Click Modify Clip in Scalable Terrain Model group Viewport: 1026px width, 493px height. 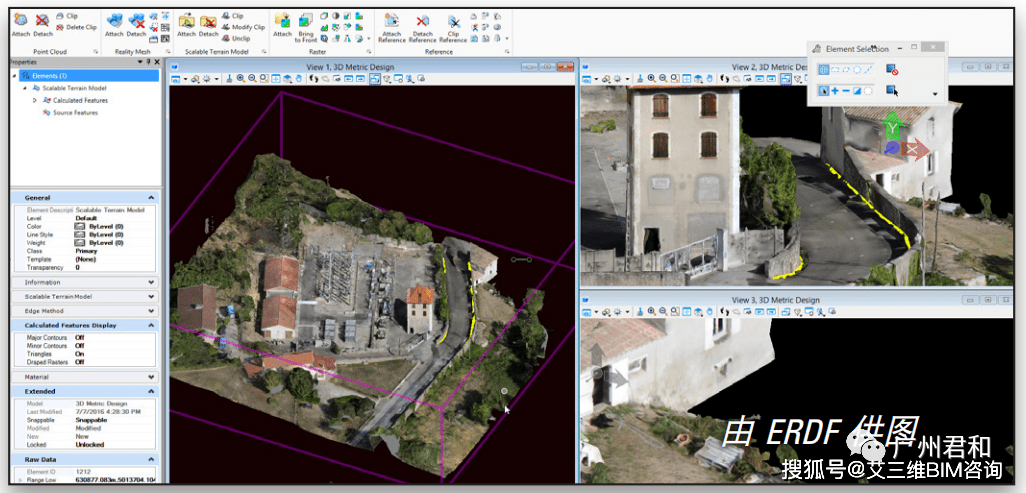(x=243, y=27)
